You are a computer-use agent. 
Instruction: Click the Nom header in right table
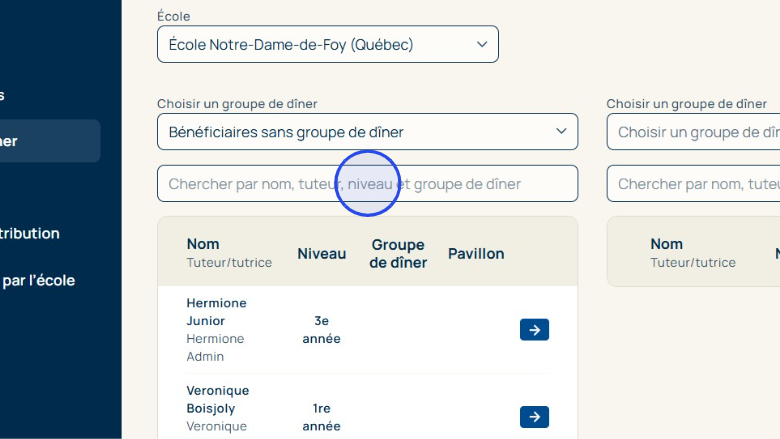pyautogui.click(x=667, y=244)
